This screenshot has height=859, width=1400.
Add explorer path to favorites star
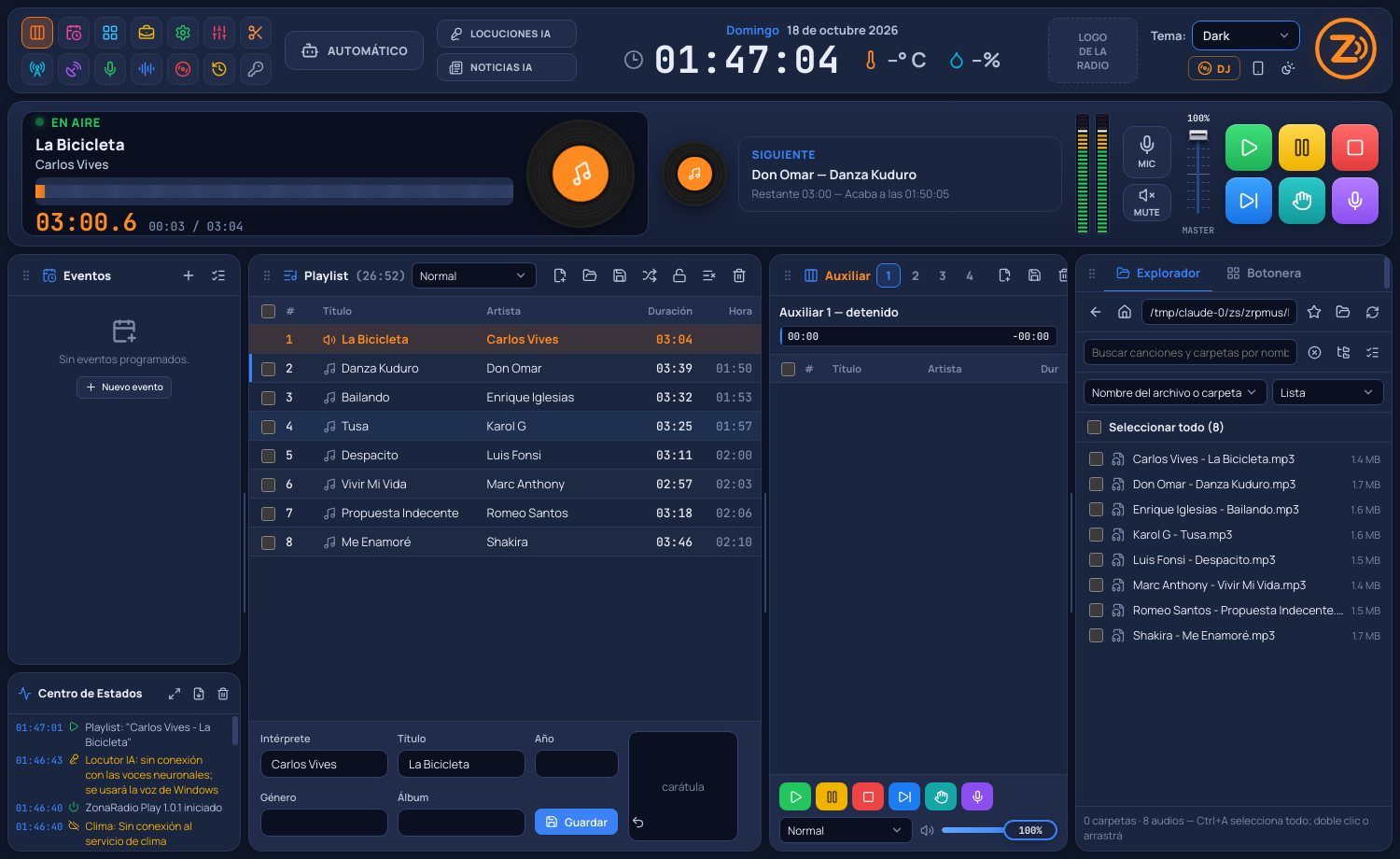[1314, 312]
